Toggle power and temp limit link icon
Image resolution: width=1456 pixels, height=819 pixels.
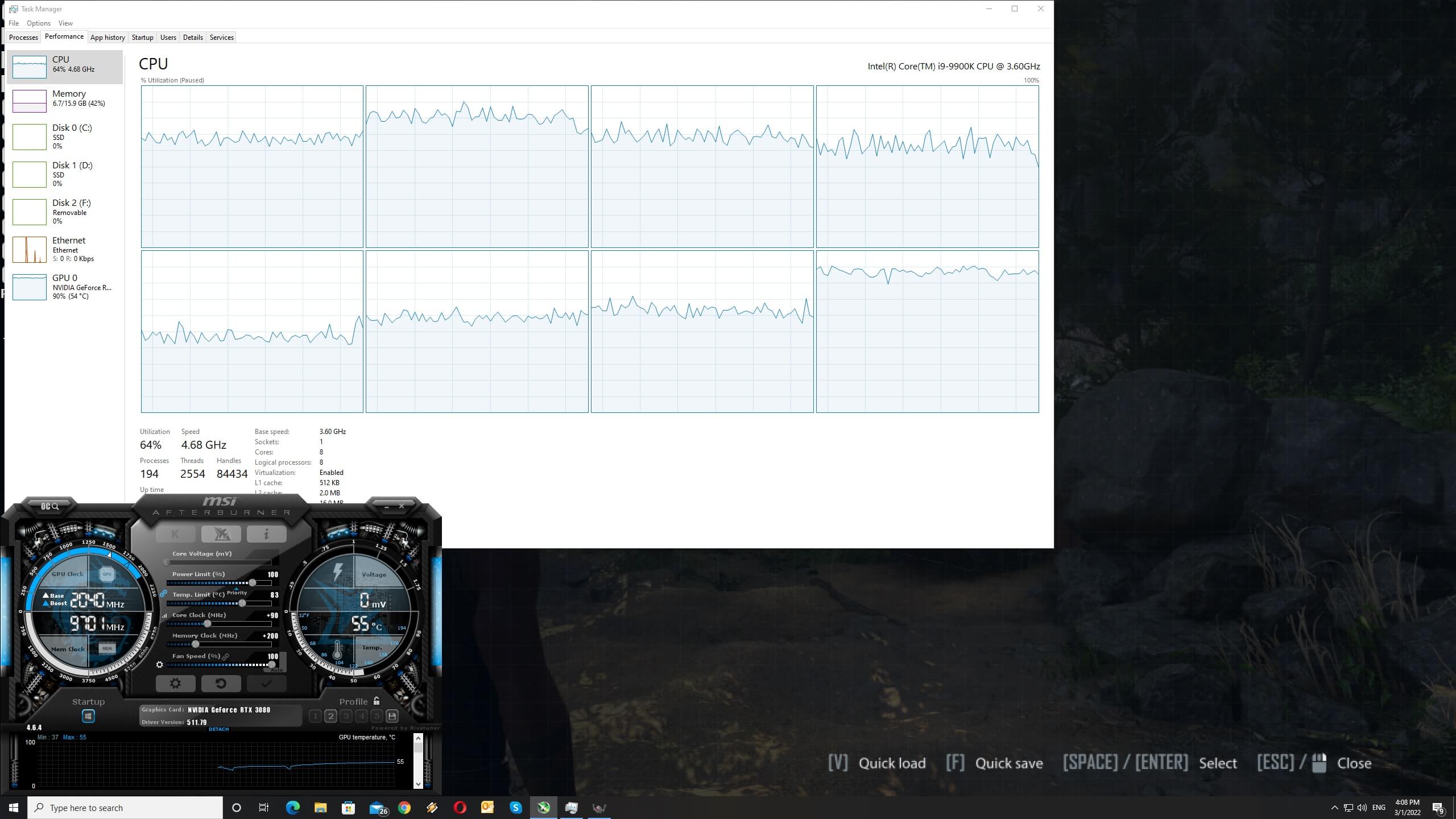click(163, 594)
